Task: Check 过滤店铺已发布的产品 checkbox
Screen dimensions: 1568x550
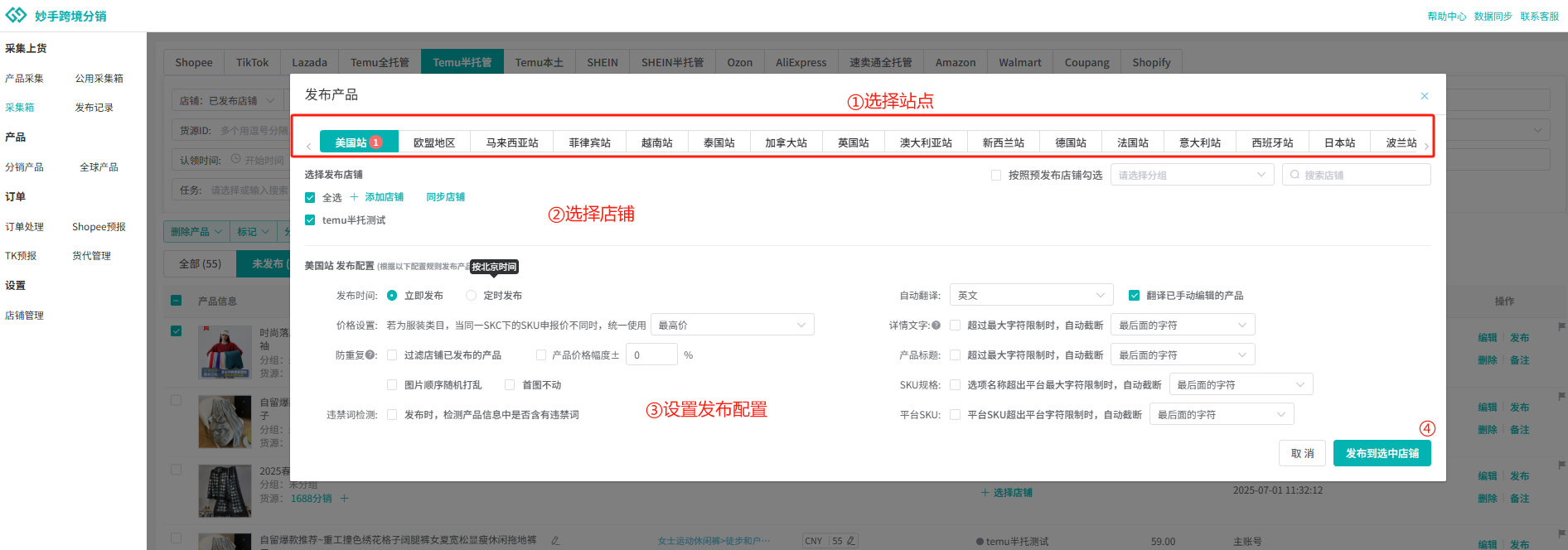Action: (392, 355)
